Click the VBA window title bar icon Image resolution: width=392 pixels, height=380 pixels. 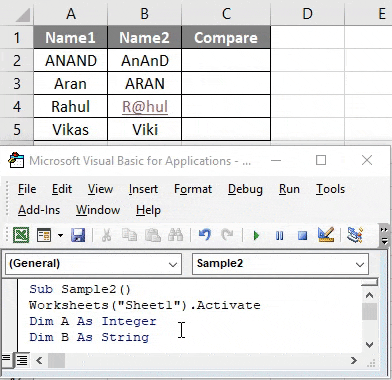click(16, 160)
